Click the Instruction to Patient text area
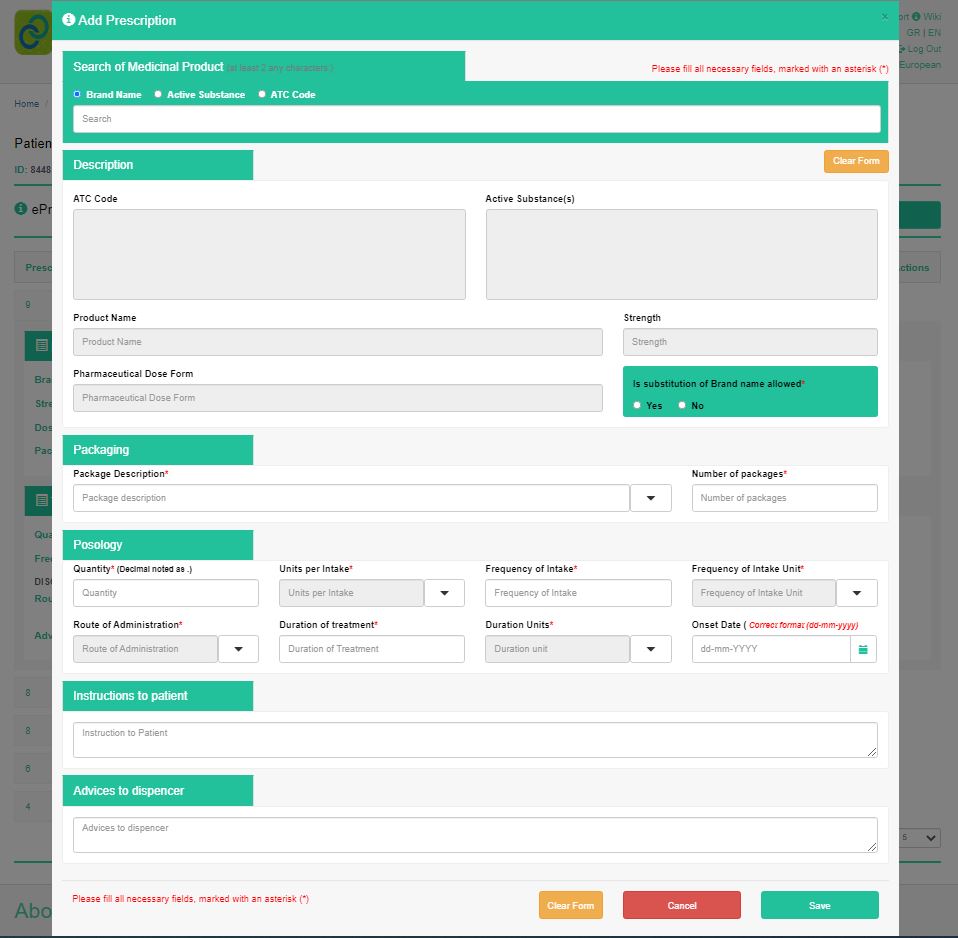The height and width of the screenshot is (938, 958). [x=474, y=740]
